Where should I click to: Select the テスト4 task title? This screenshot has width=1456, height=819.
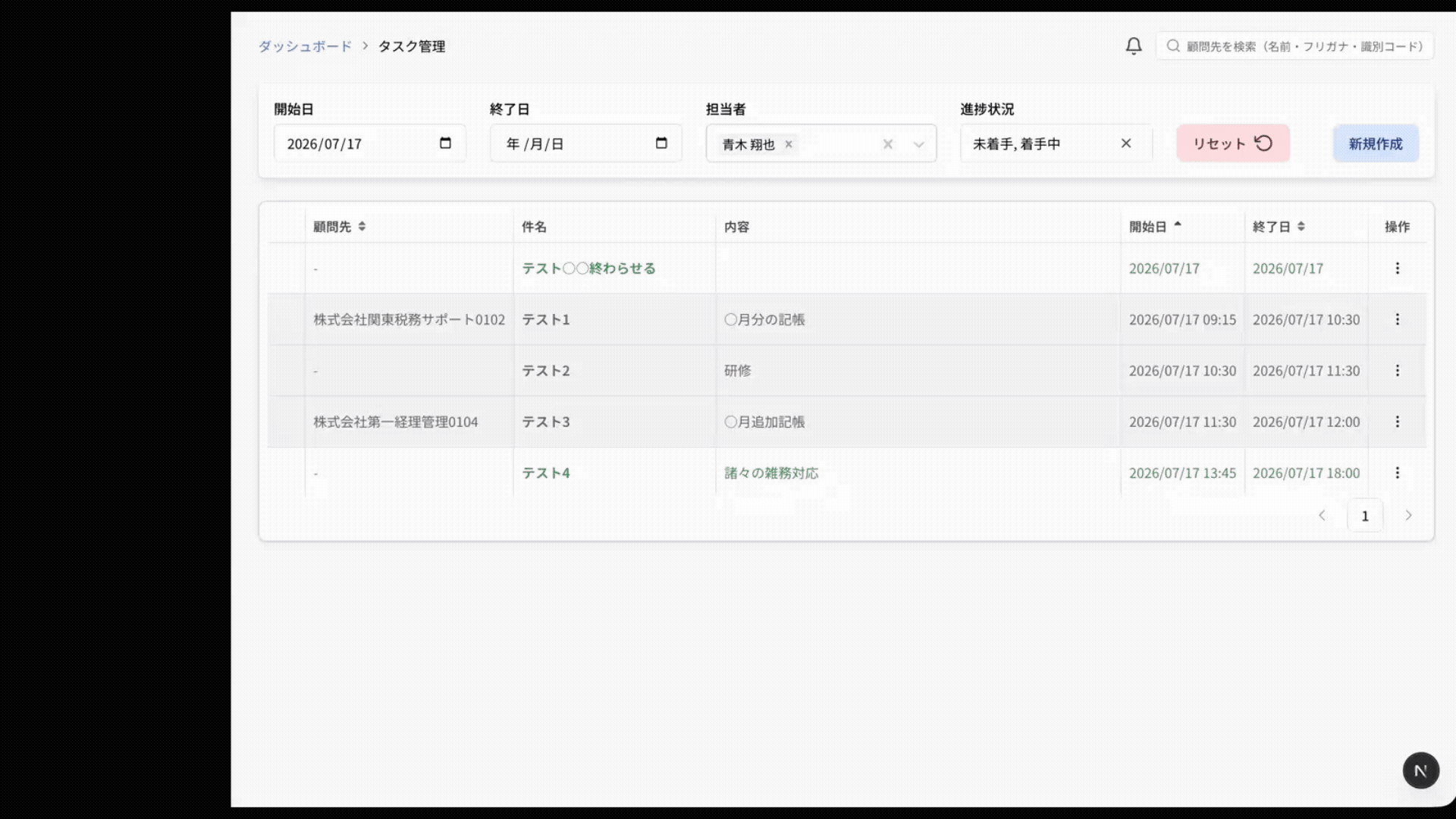546,473
